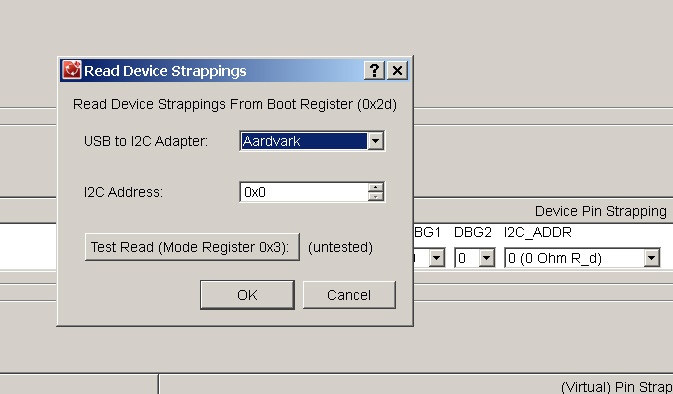Click the question mark help button
Image resolution: width=673 pixels, height=394 pixels.
click(x=374, y=70)
